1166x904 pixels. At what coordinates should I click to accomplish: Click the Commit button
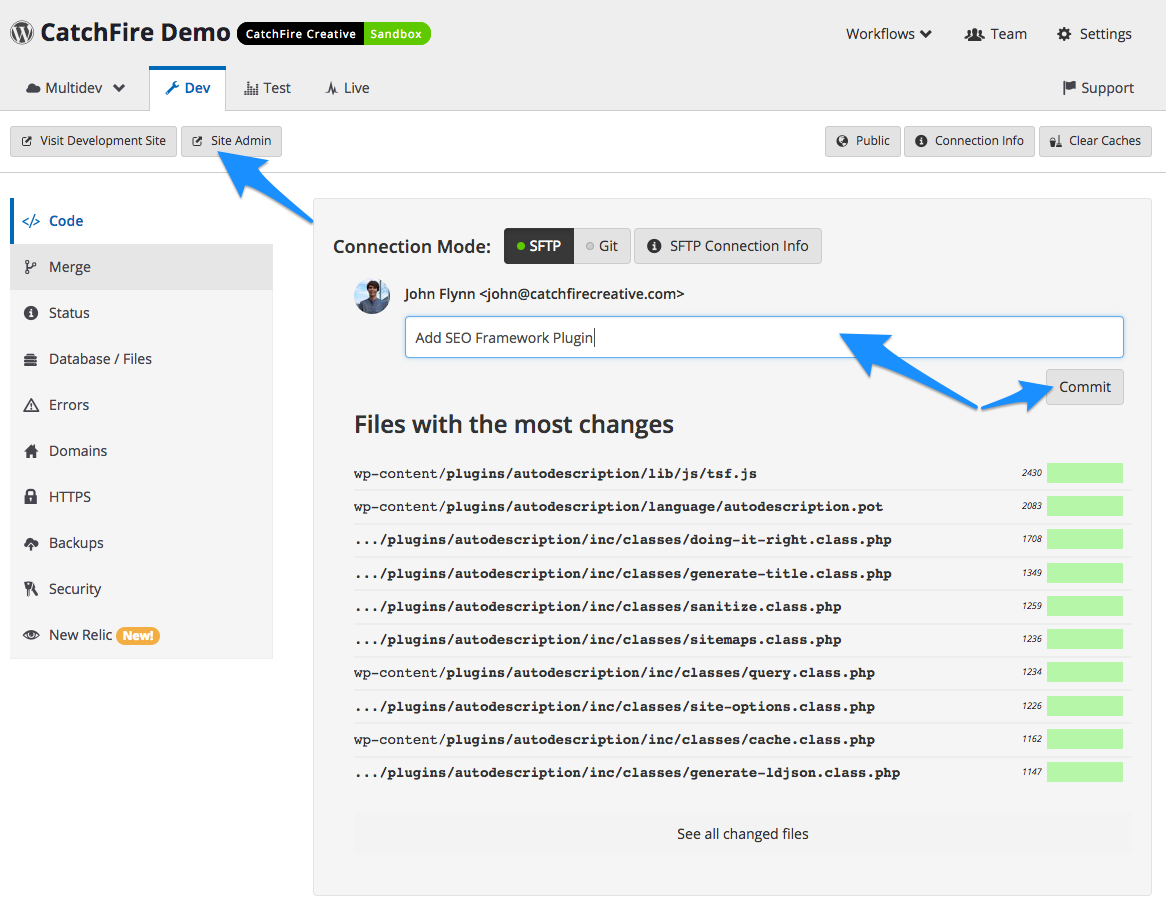click(x=1085, y=387)
